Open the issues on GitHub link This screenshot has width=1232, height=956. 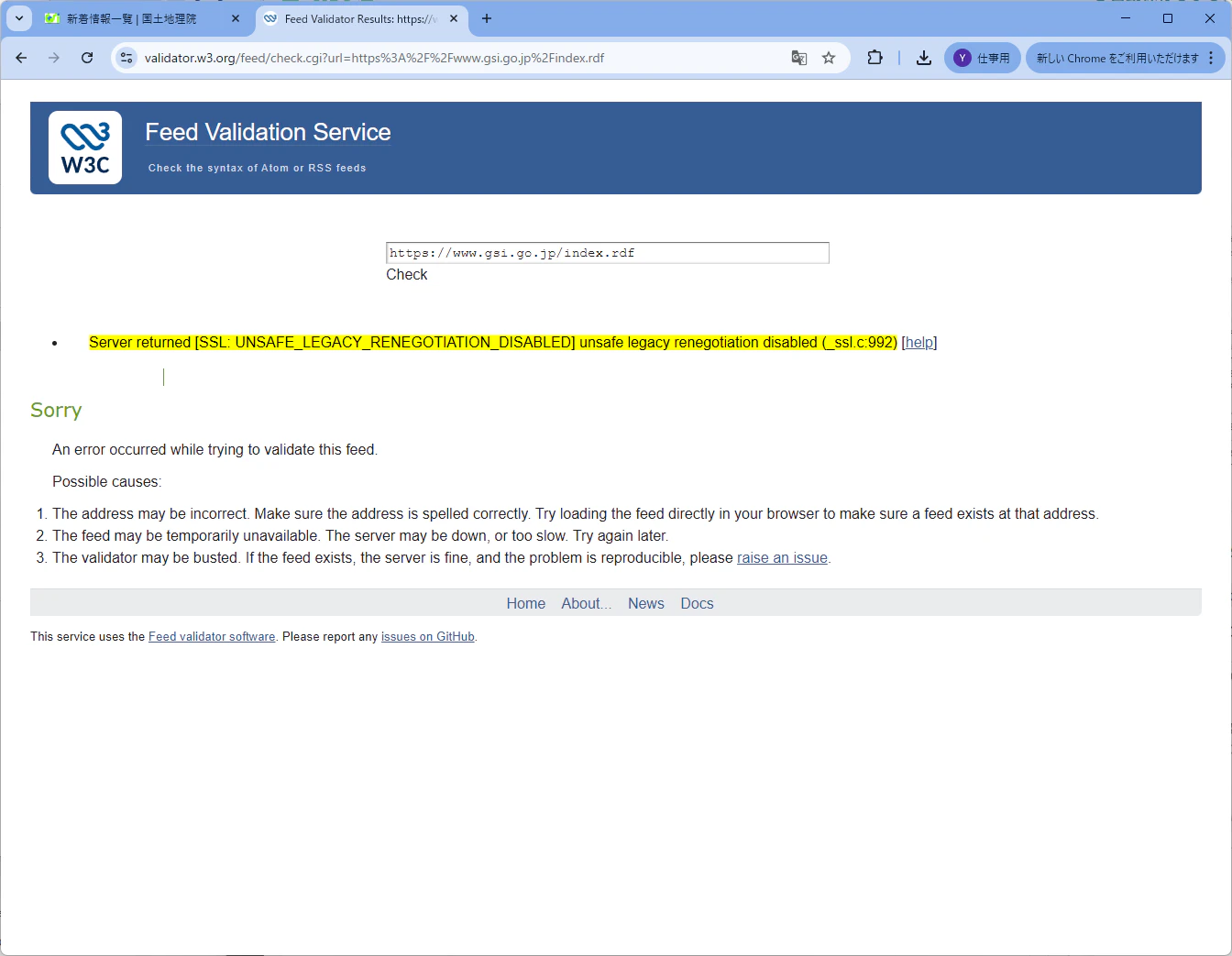coord(428,637)
